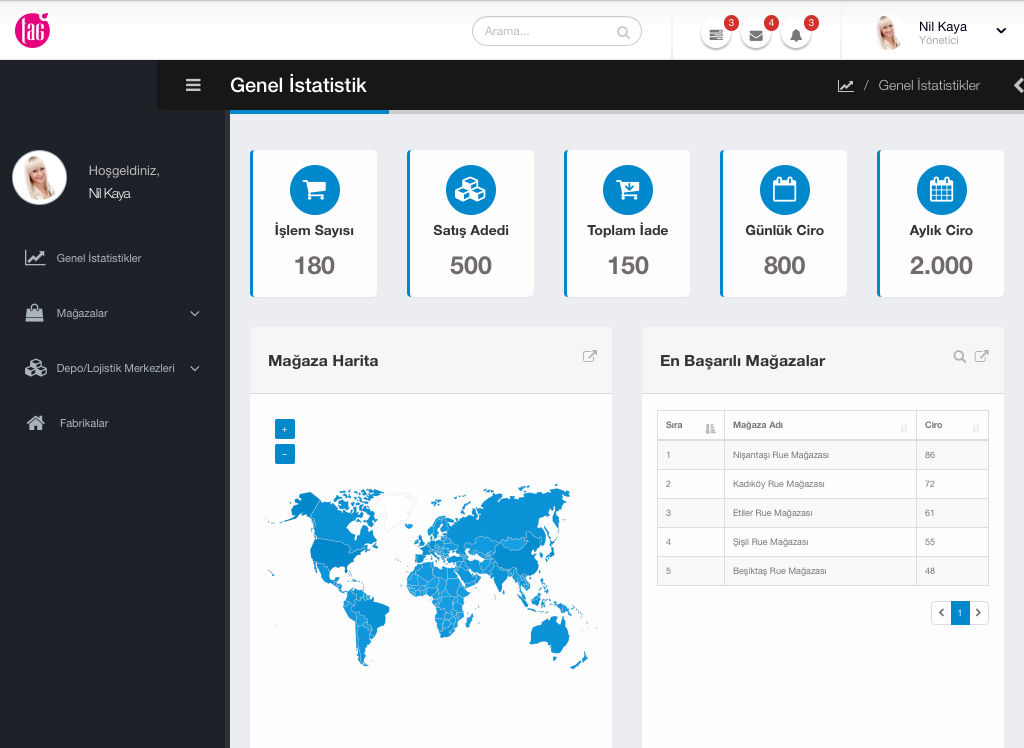Viewport: 1024px width, 748px height.
Task: Click the Günlük Ciro calendar icon
Action: [784, 189]
